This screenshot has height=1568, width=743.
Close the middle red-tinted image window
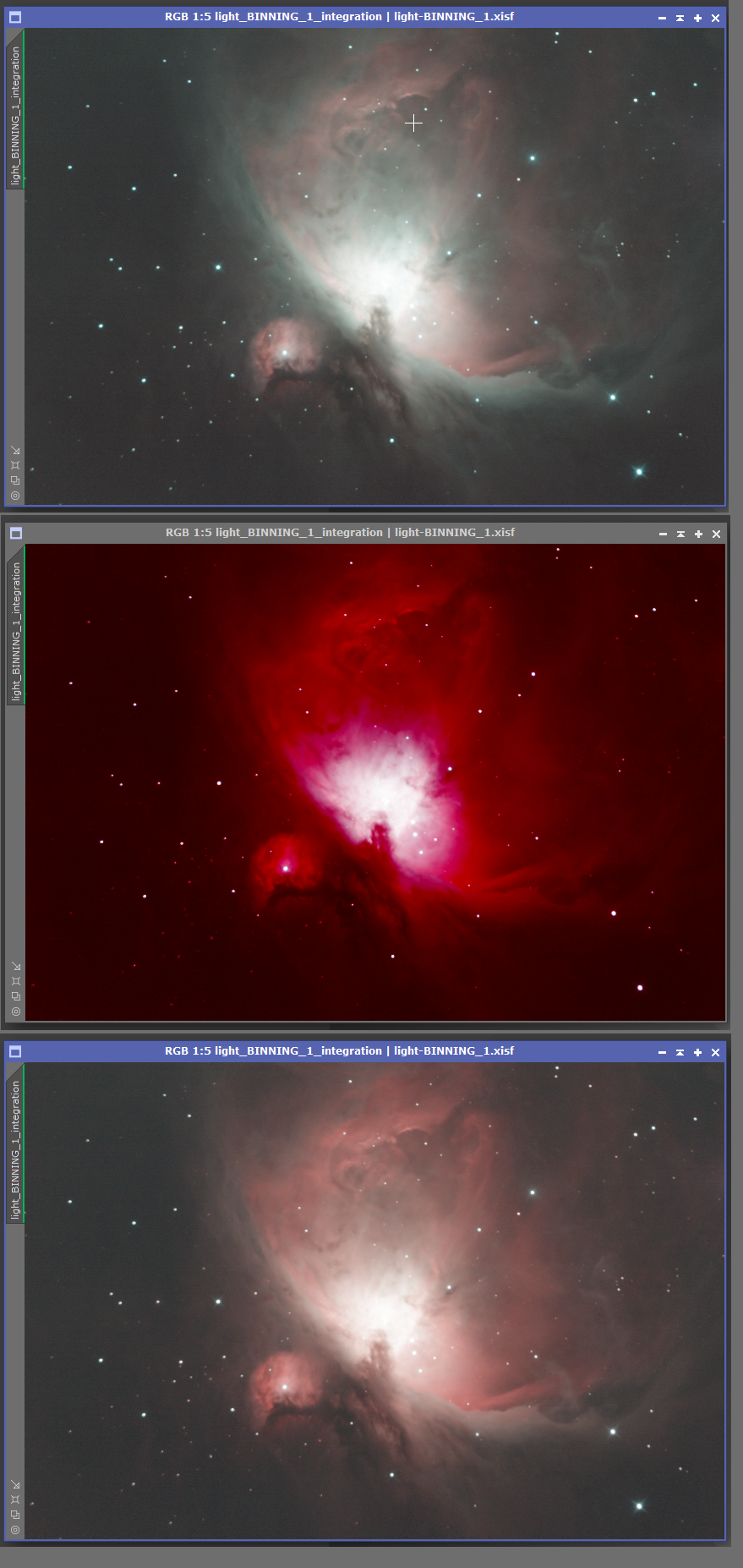point(716,534)
